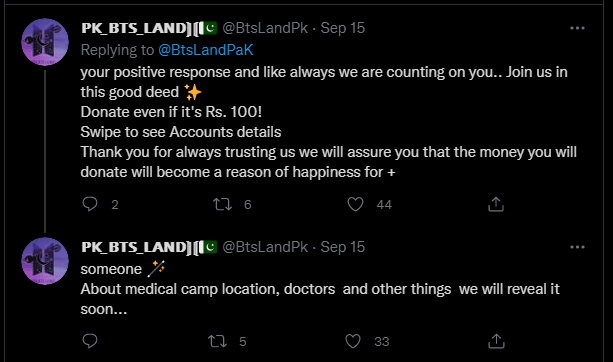Retweet the medical camp tweet
The width and height of the screenshot is (613, 362).
click(217, 341)
